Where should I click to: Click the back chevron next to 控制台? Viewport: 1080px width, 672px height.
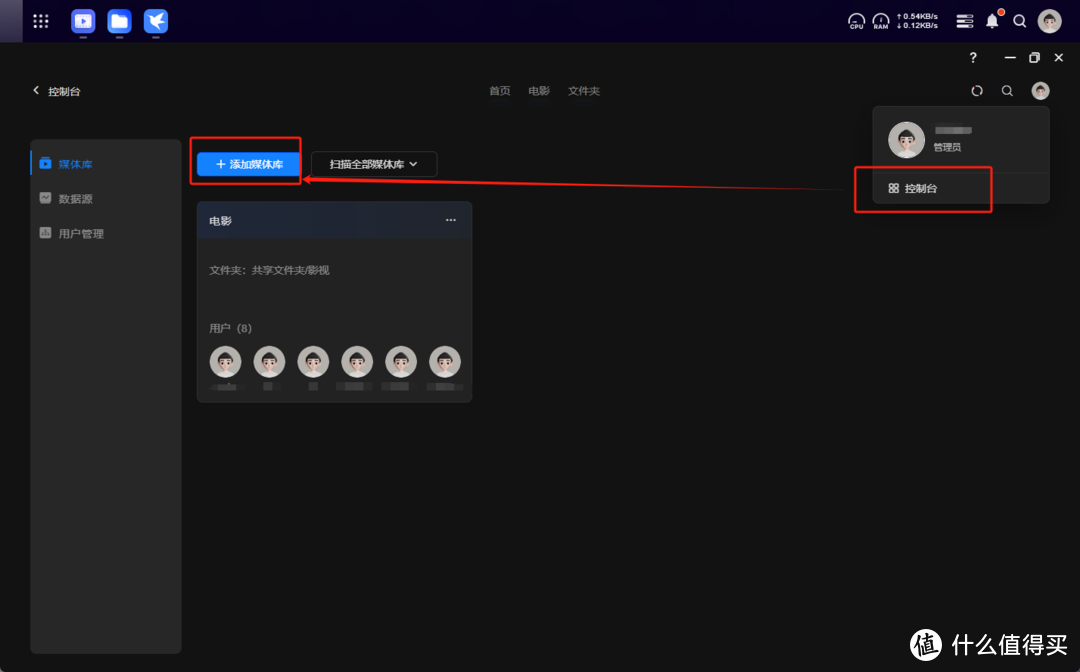tap(36, 90)
